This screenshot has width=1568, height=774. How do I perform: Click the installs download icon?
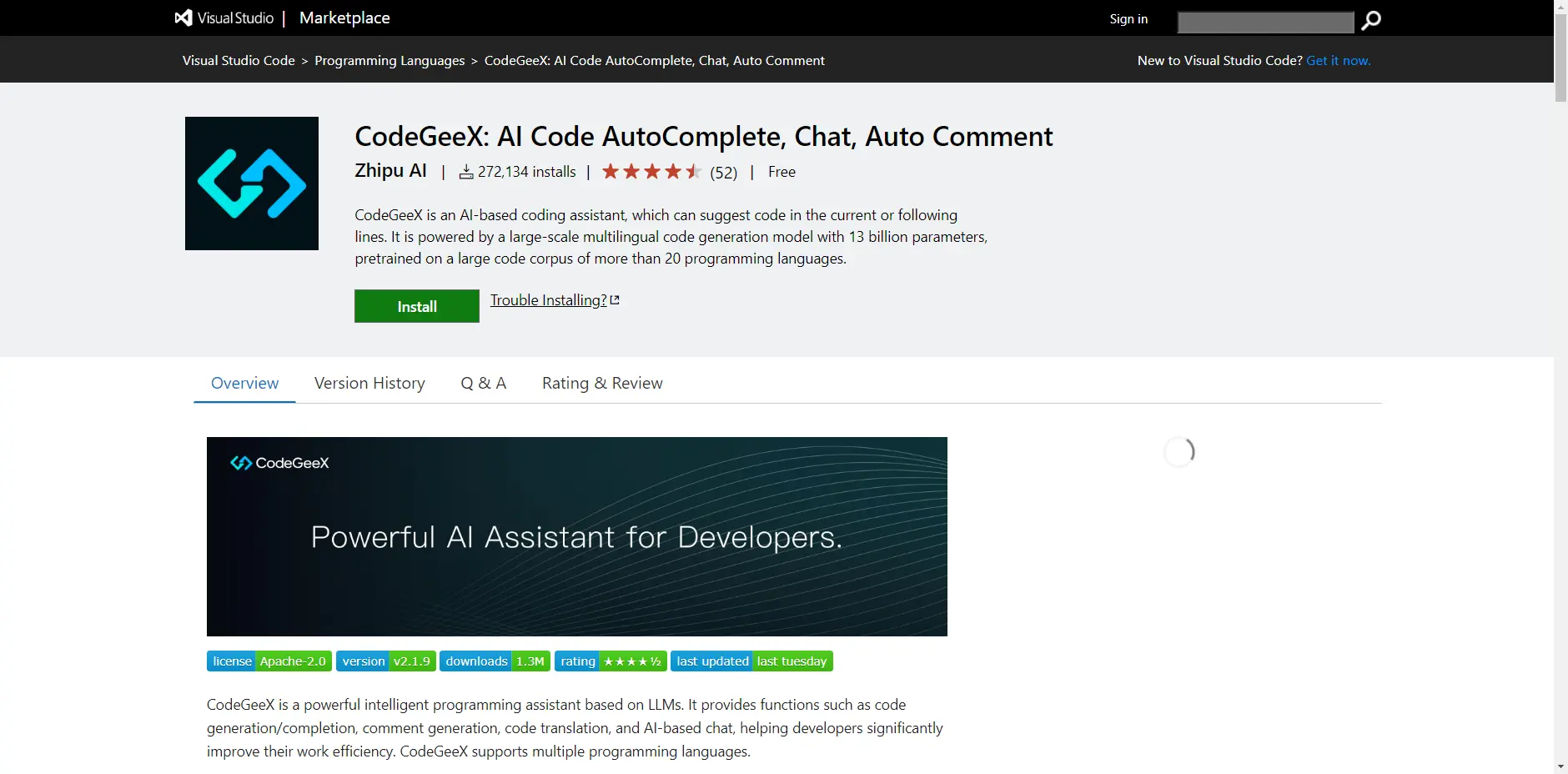[x=466, y=172]
